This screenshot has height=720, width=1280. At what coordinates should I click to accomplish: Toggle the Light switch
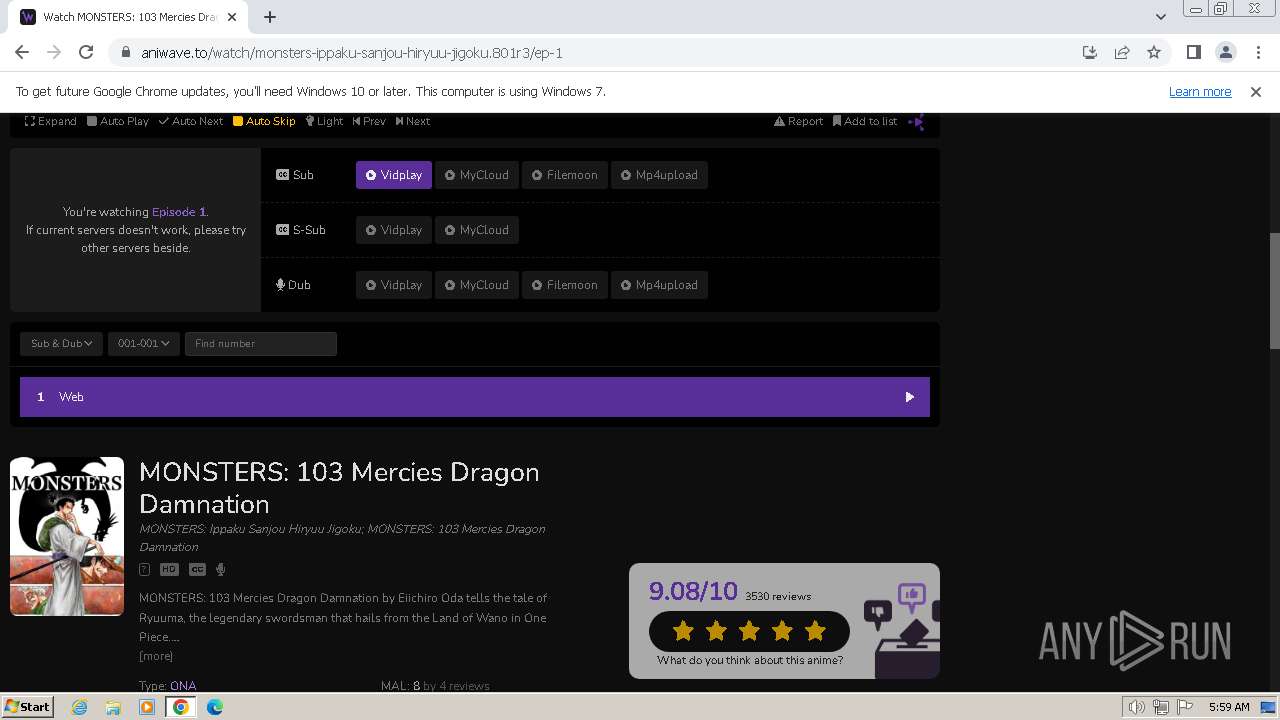click(x=324, y=121)
